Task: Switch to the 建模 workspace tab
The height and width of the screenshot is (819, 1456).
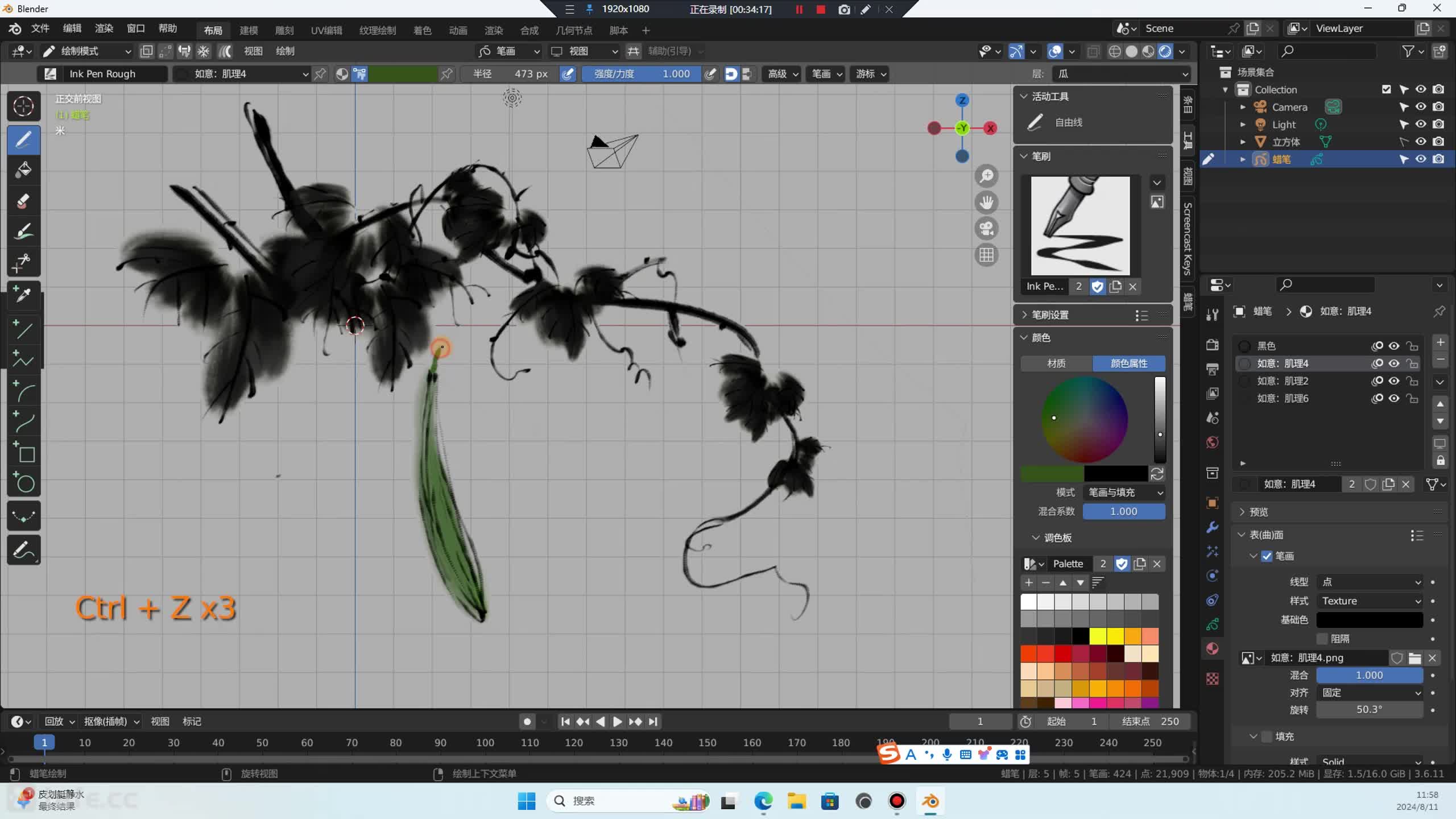Action: pyautogui.click(x=249, y=31)
